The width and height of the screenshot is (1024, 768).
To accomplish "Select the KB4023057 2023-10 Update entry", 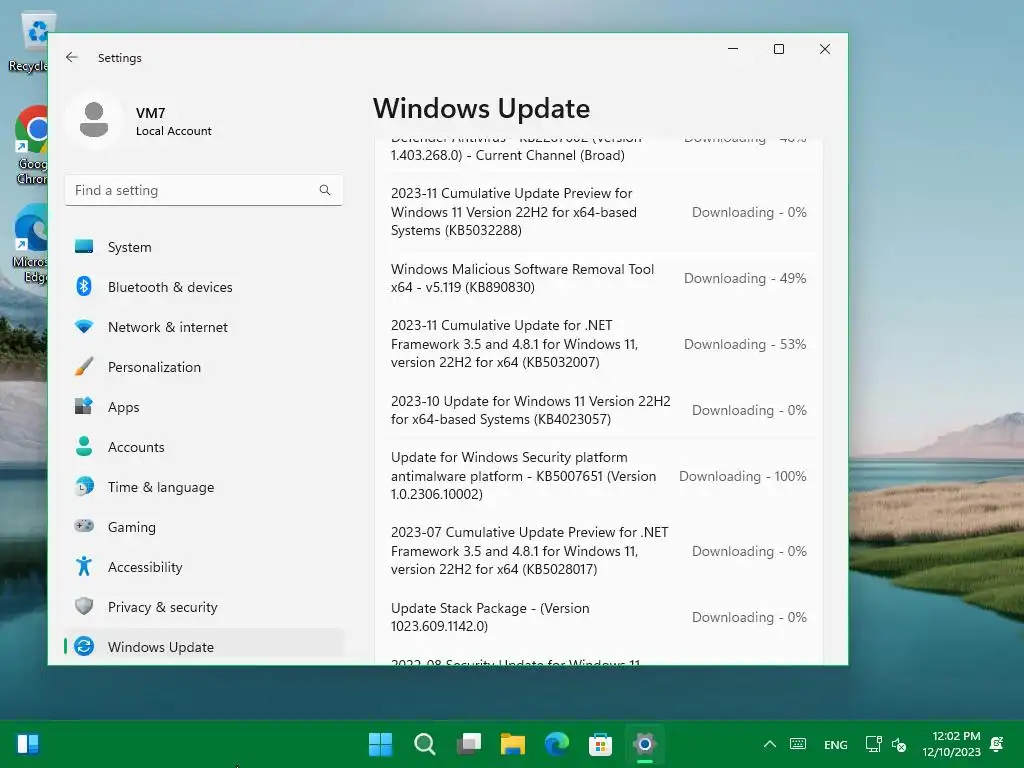I will (x=599, y=410).
